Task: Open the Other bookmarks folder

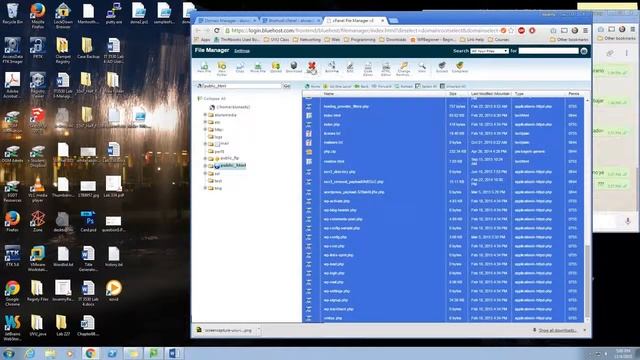Action: (570, 40)
